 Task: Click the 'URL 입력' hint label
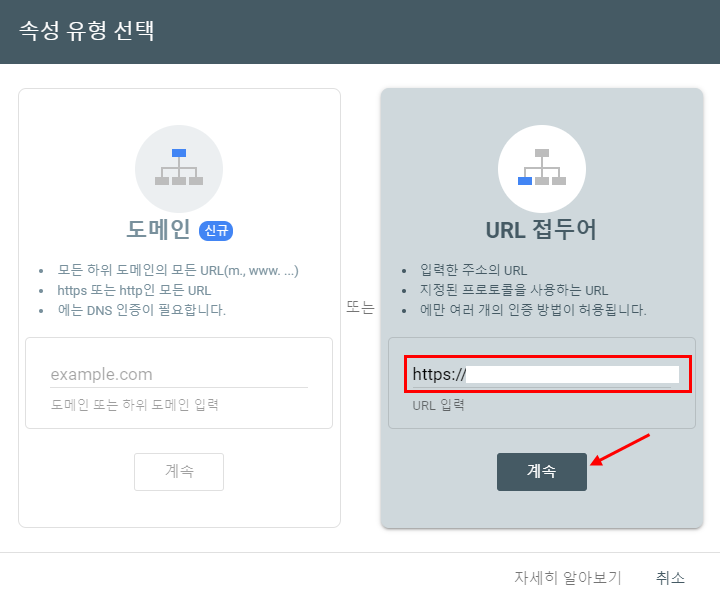[439, 405]
